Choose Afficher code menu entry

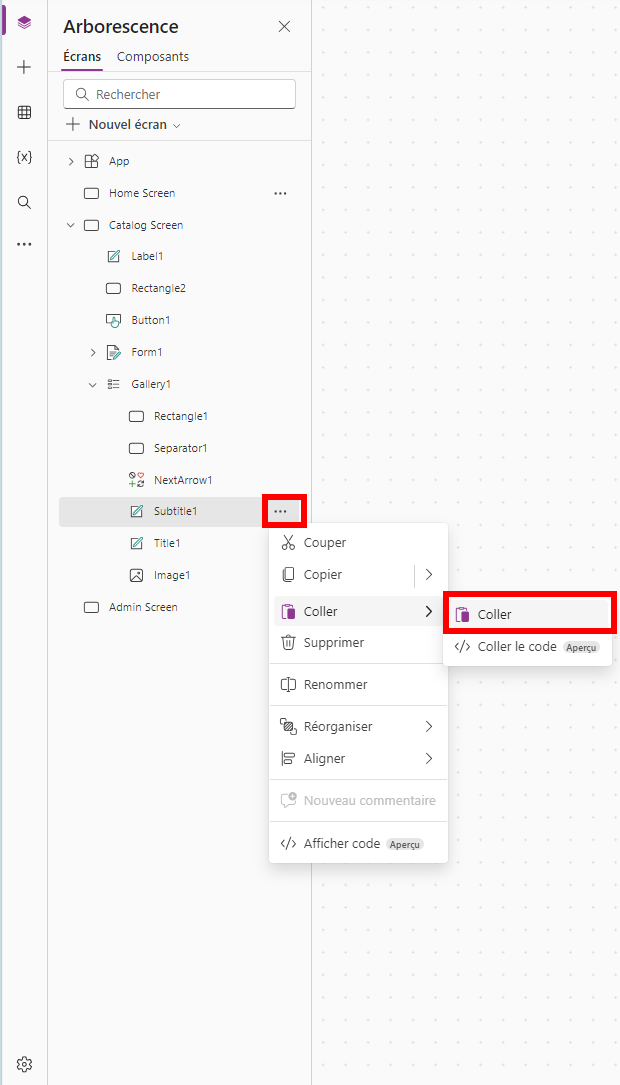pos(358,844)
